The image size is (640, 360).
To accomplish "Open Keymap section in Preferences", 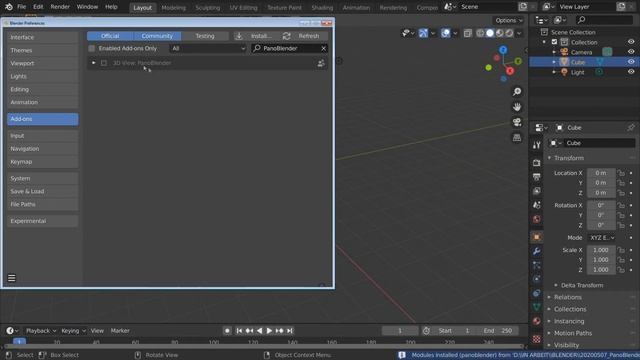I will pos(42,162).
